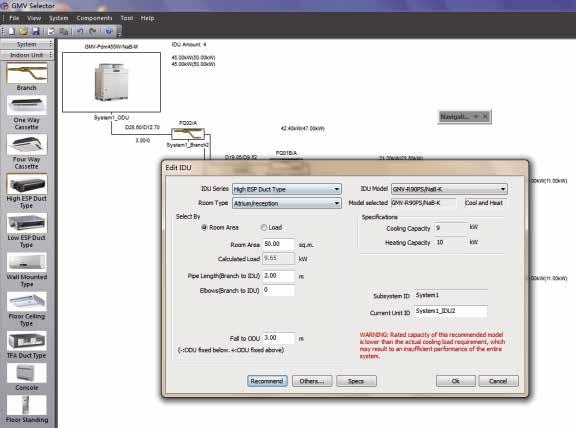Open the IDU Series dropdown
The height and width of the screenshot is (428, 576).
(x=287, y=189)
